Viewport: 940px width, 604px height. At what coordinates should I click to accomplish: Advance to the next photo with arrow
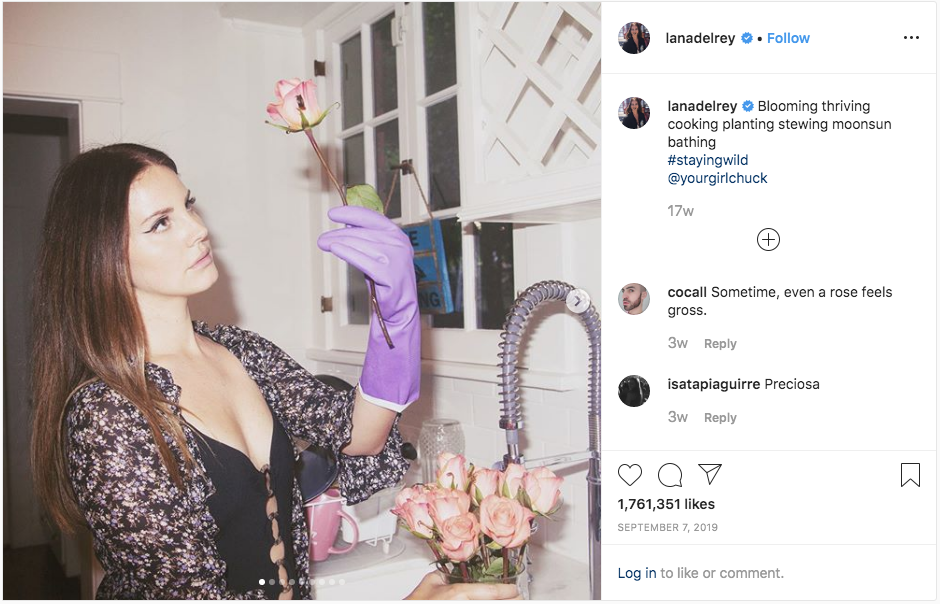tap(578, 300)
